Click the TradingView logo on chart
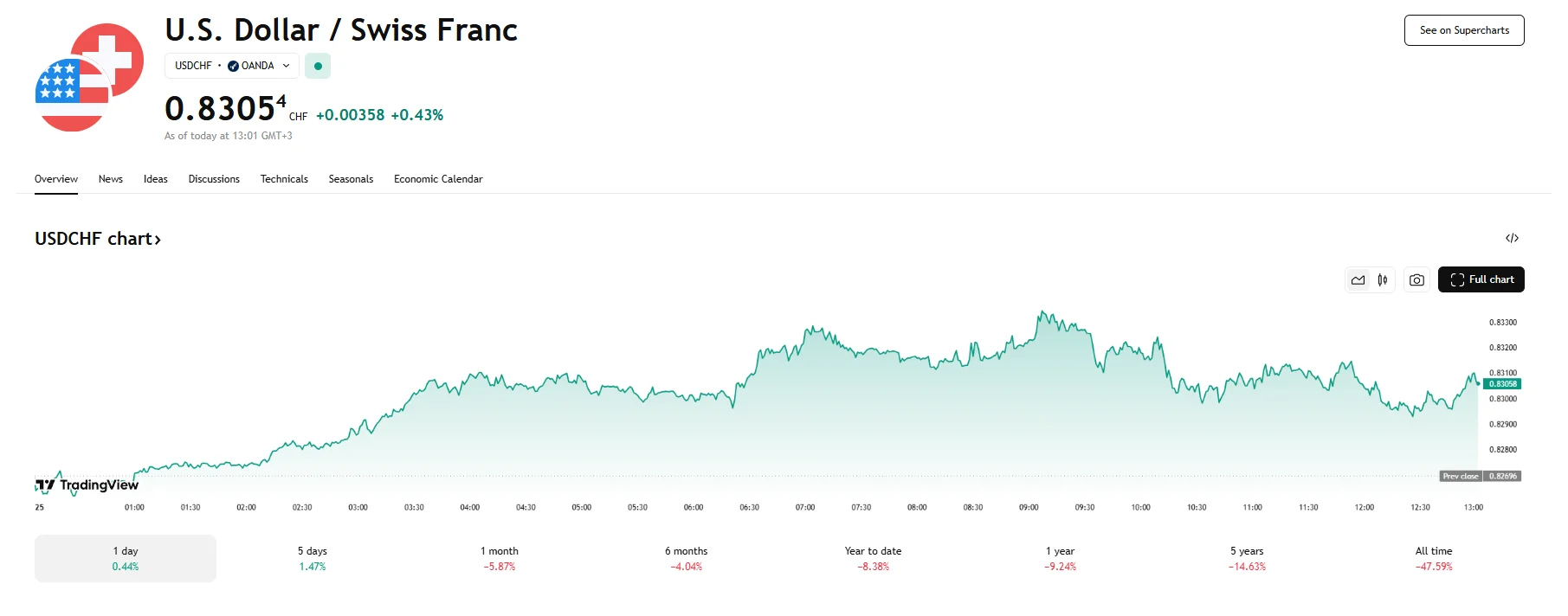1568x616 pixels. click(x=87, y=485)
